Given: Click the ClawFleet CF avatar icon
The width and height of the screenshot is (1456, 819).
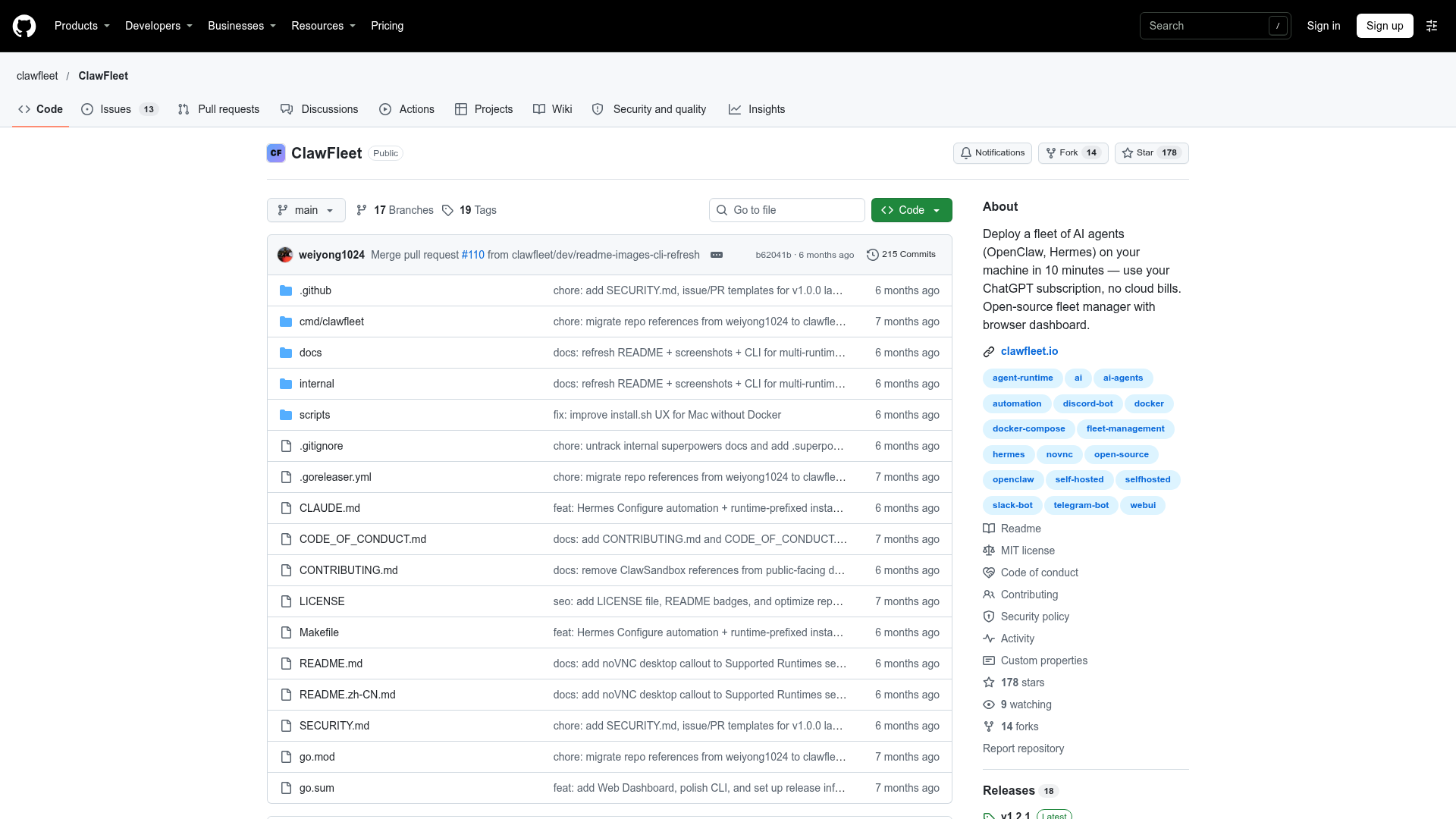Looking at the screenshot, I should tap(276, 153).
